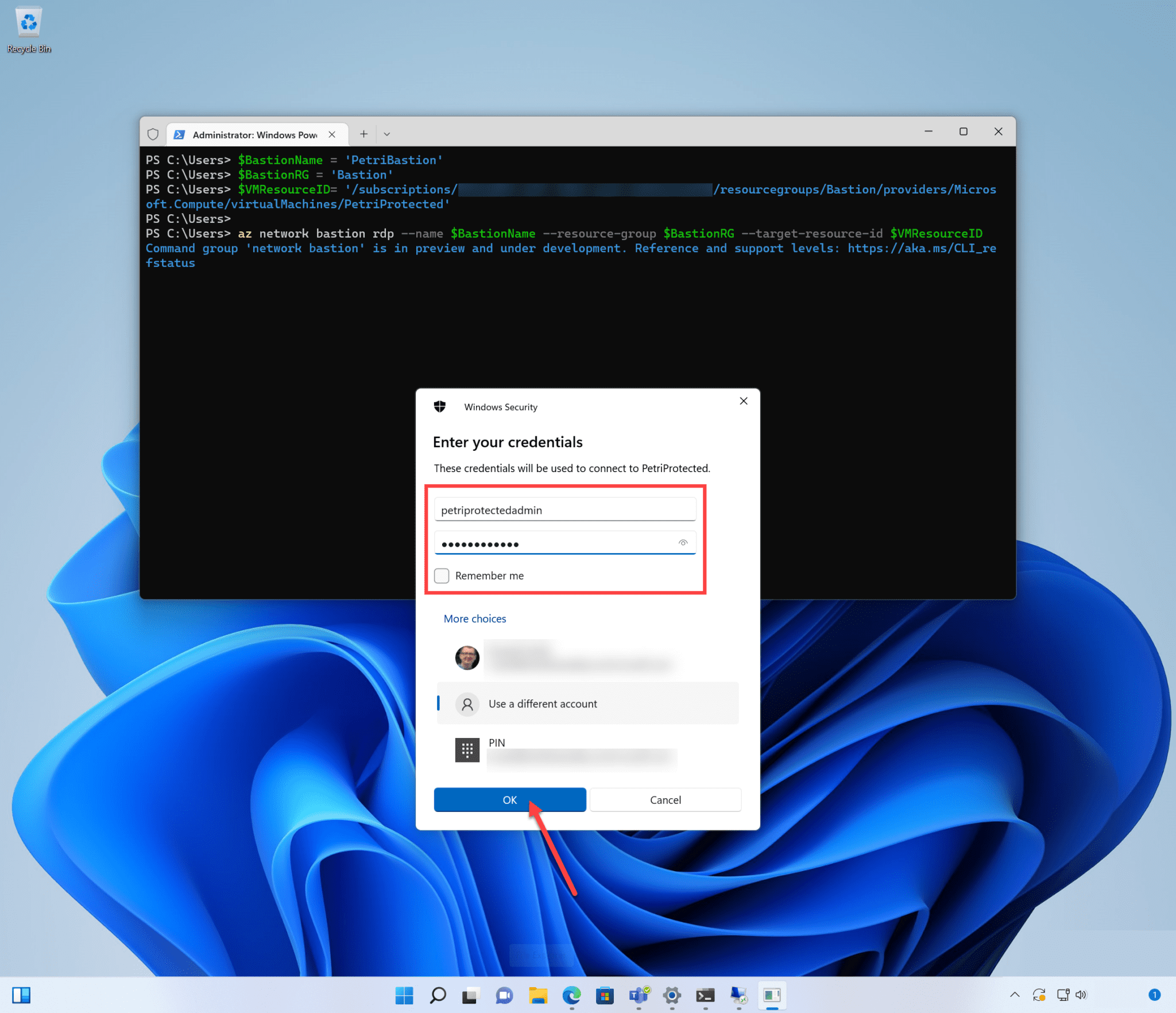Select the PIN sign-in option

587,750
